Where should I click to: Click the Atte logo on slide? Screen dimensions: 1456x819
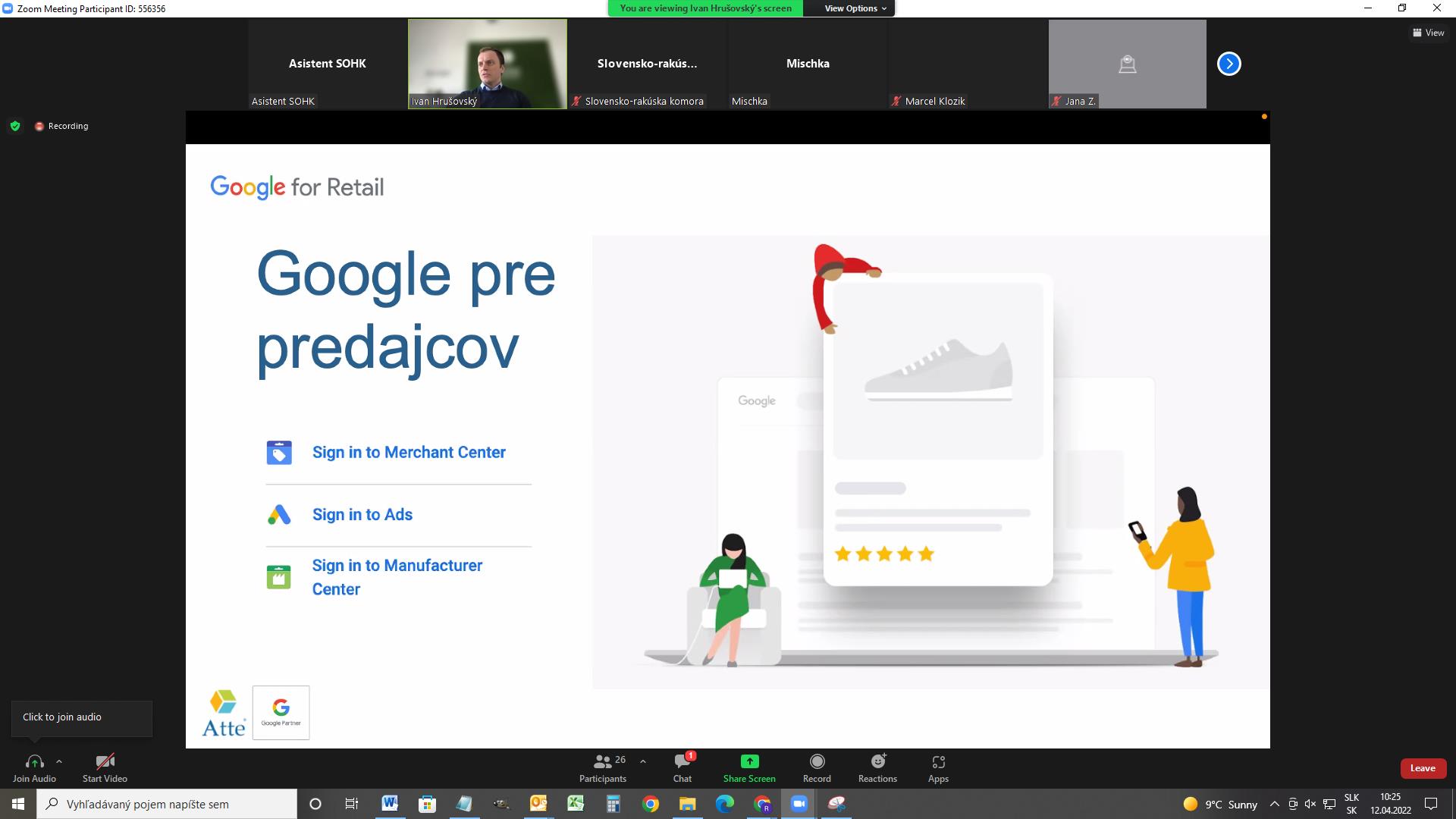point(224,713)
